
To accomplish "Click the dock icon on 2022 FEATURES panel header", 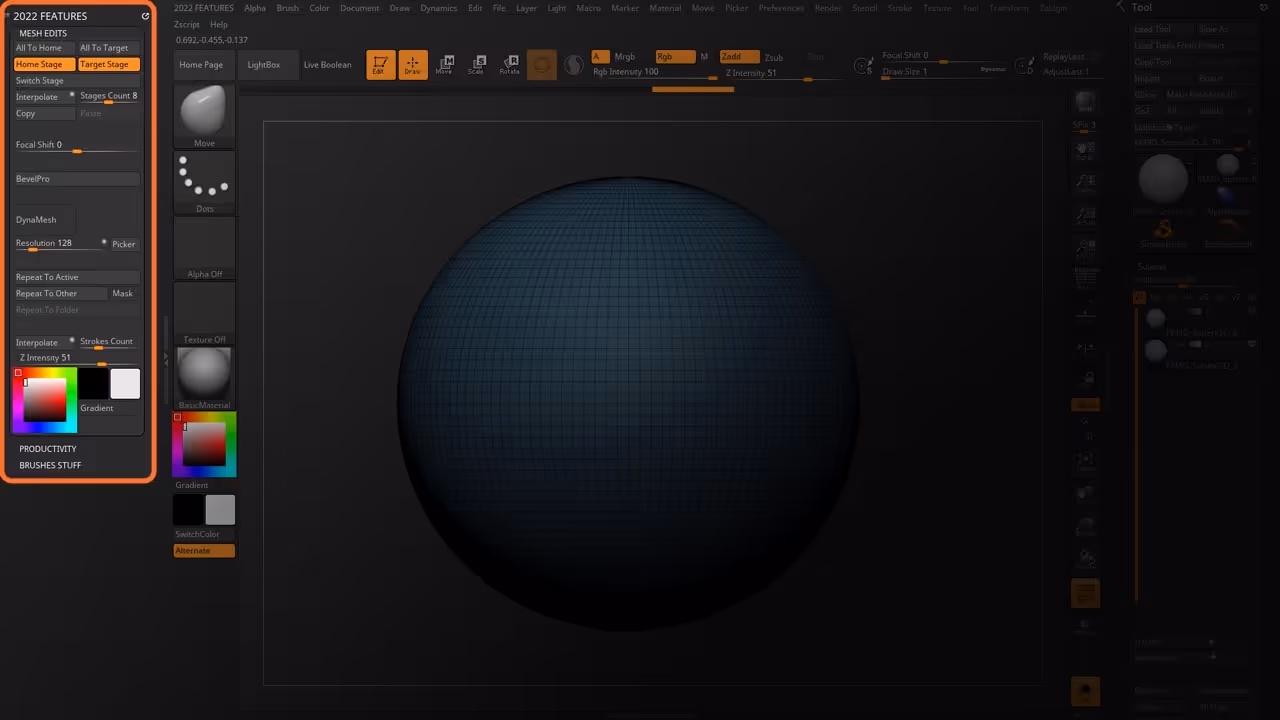I will pyautogui.click(x=145, y=16).
